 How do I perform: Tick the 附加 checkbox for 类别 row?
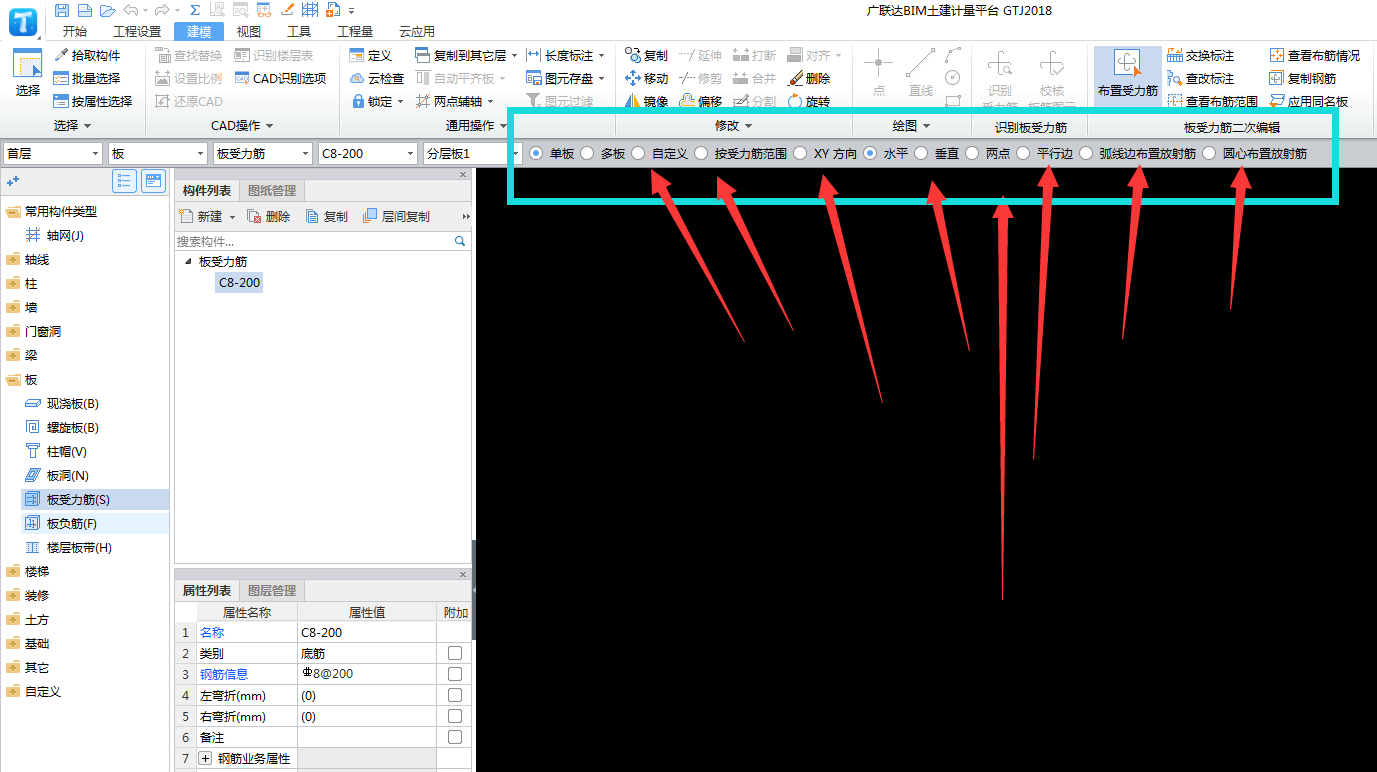[455, 653]
